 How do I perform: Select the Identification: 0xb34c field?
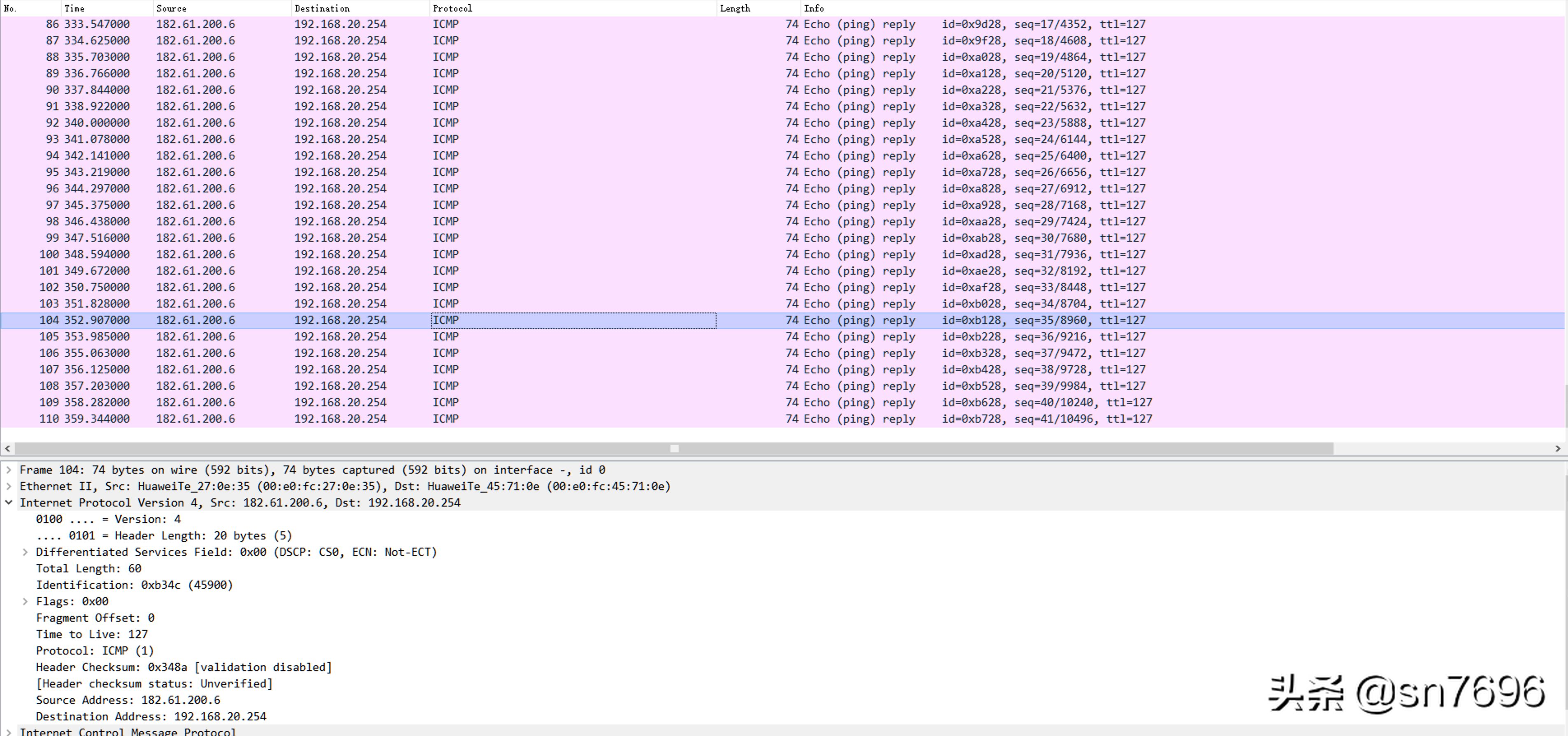pos(134,585)
